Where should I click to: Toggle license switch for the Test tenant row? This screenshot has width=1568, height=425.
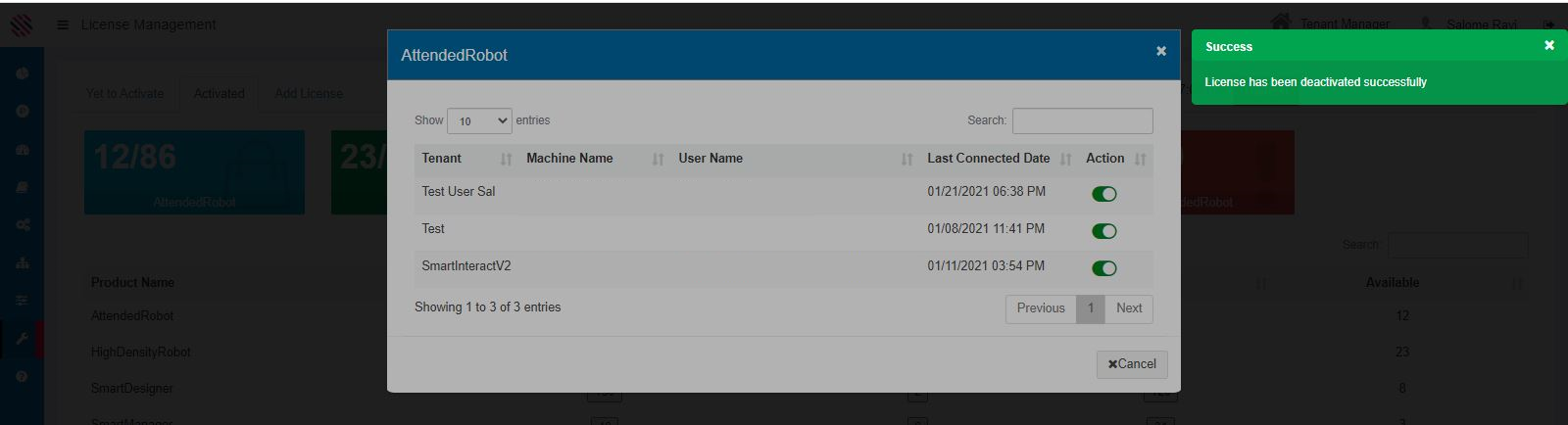(x=1104, y=231)
